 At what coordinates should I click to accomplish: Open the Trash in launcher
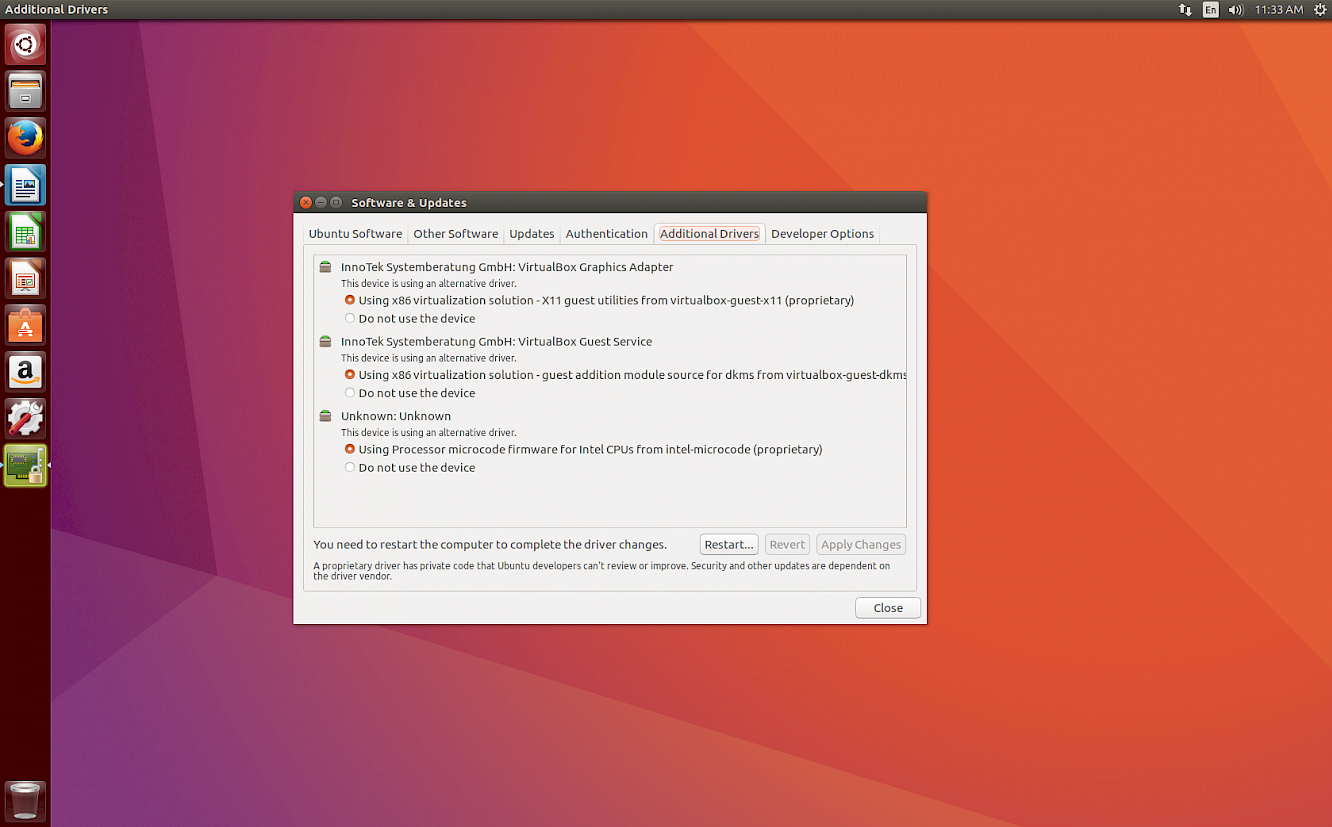click(x=25, y=801)
